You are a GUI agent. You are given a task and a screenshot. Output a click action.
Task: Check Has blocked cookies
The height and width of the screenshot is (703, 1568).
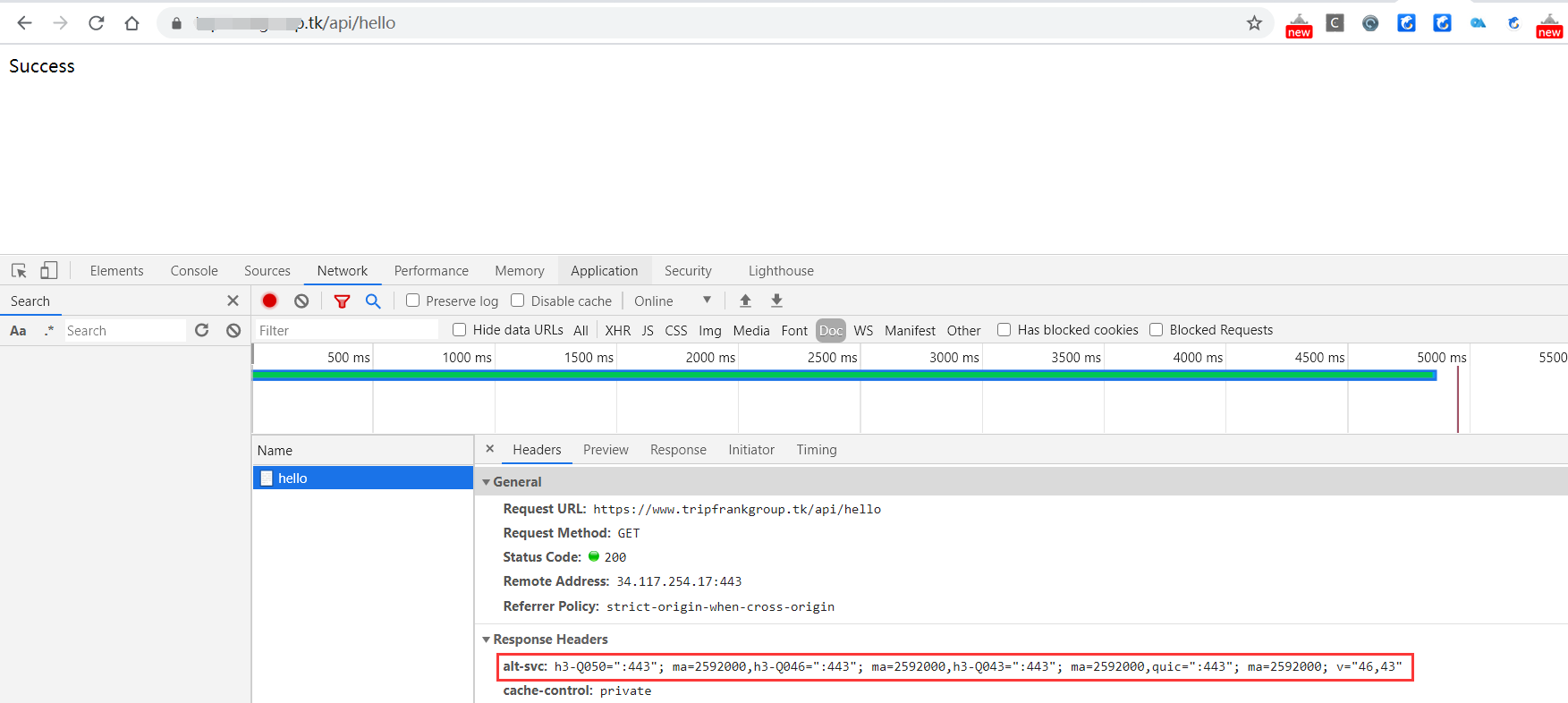(x=1004, y=329)
